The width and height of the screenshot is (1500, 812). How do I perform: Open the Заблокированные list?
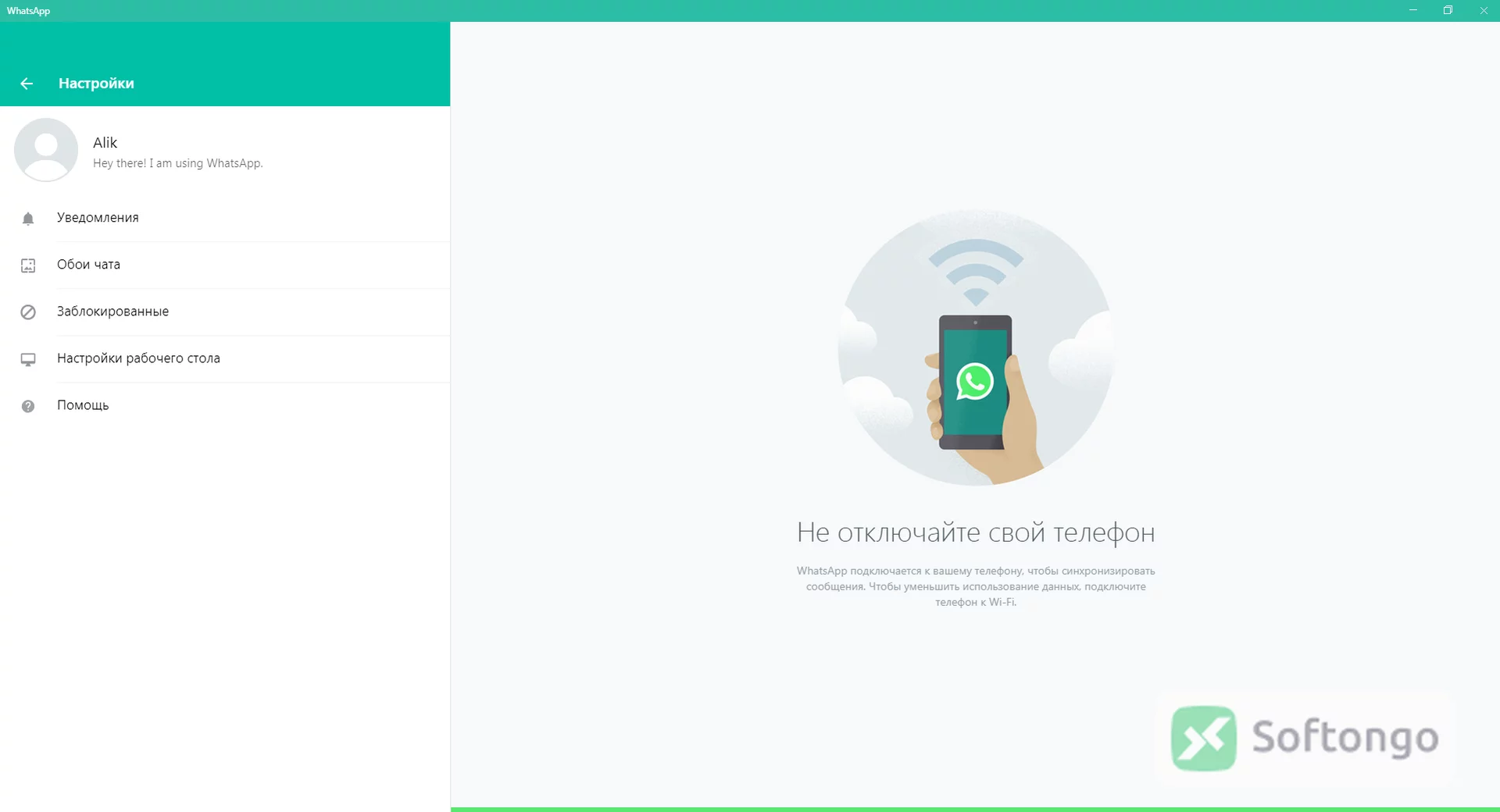pyautogui.click(x=225, y=312)
